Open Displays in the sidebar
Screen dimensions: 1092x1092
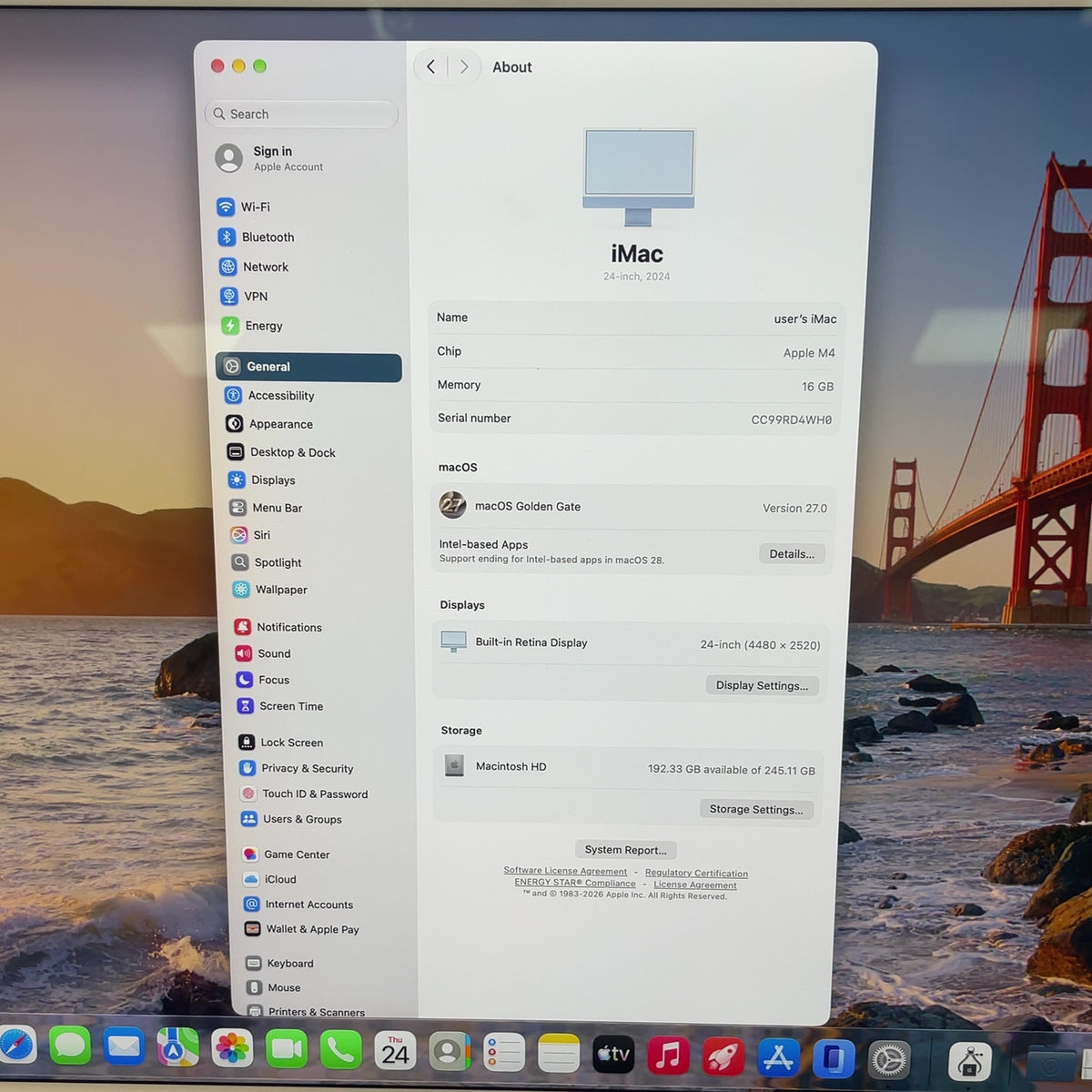[261, 480]
